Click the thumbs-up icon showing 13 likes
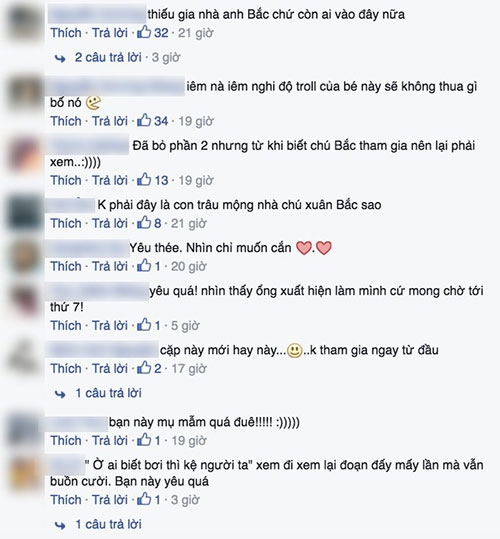500x539 pixels. (144, 179)
